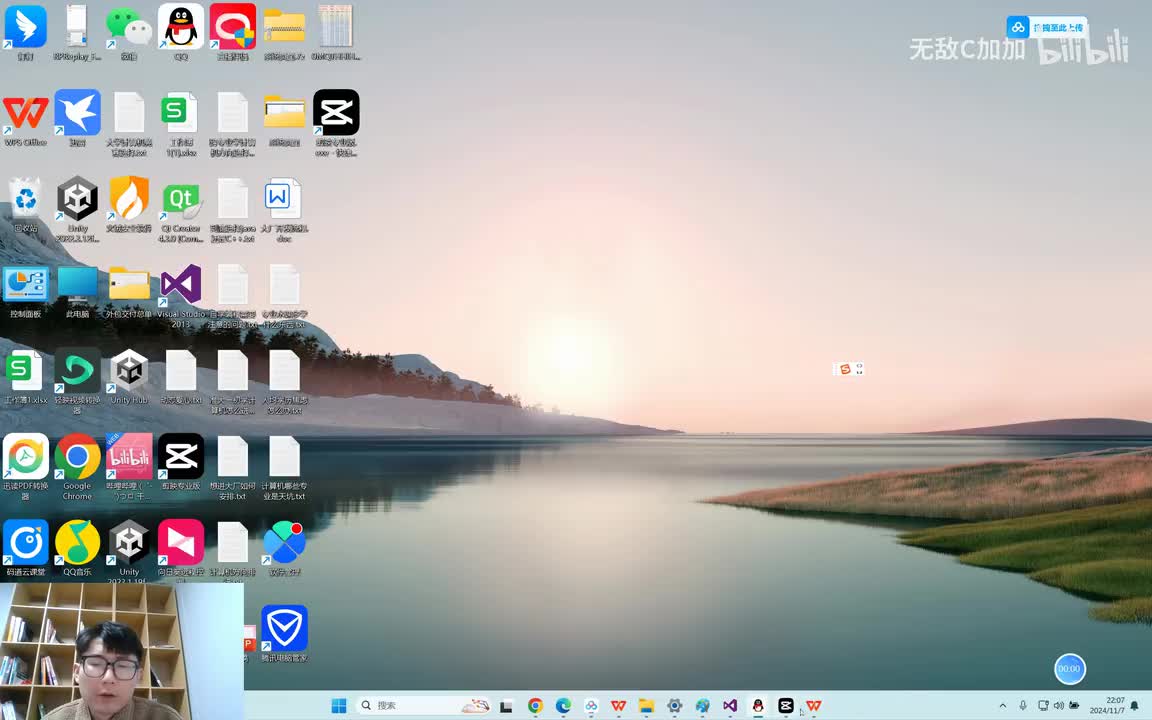This screenshot has width=1152, height=720.
Task: Open the 此电脑 This PC icon
Action: (x=77, y=284)
